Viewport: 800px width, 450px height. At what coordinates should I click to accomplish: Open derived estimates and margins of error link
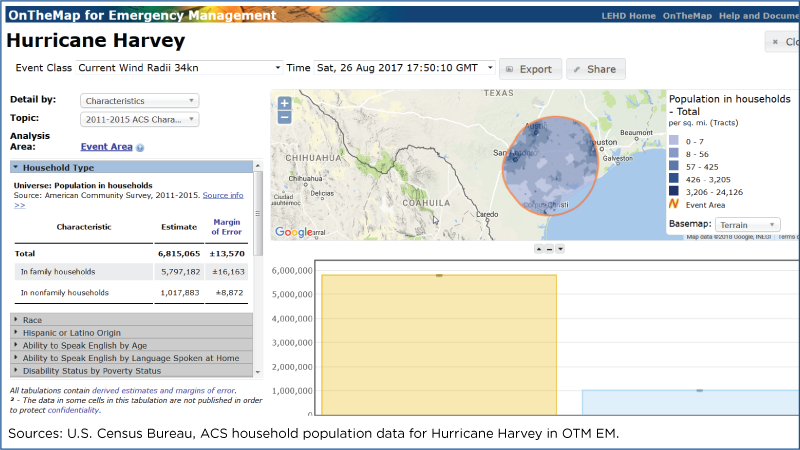pyautogui.click(x=163, y=390)
